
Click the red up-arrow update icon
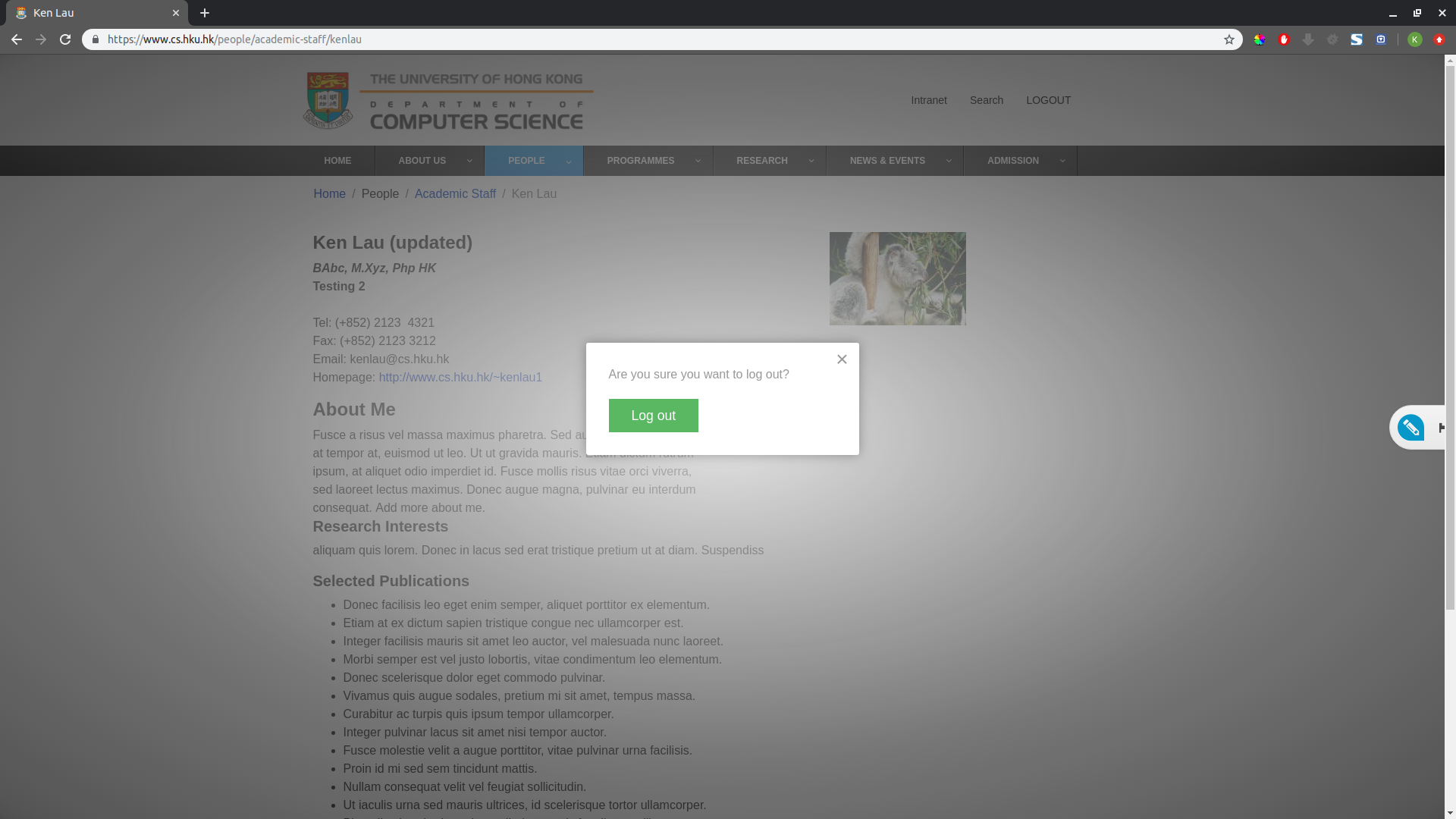[1439, 39]
